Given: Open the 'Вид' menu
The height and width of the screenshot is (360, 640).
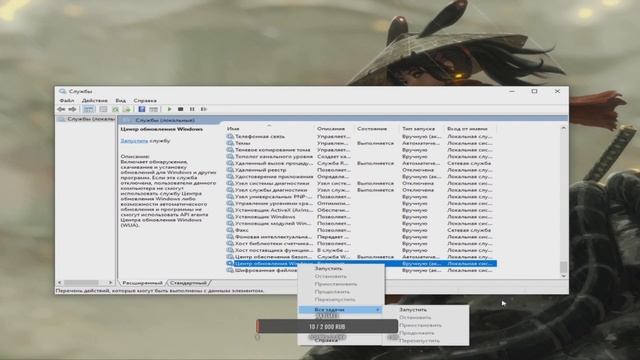Looking at the screenshot, I should (x=120, y=100).
